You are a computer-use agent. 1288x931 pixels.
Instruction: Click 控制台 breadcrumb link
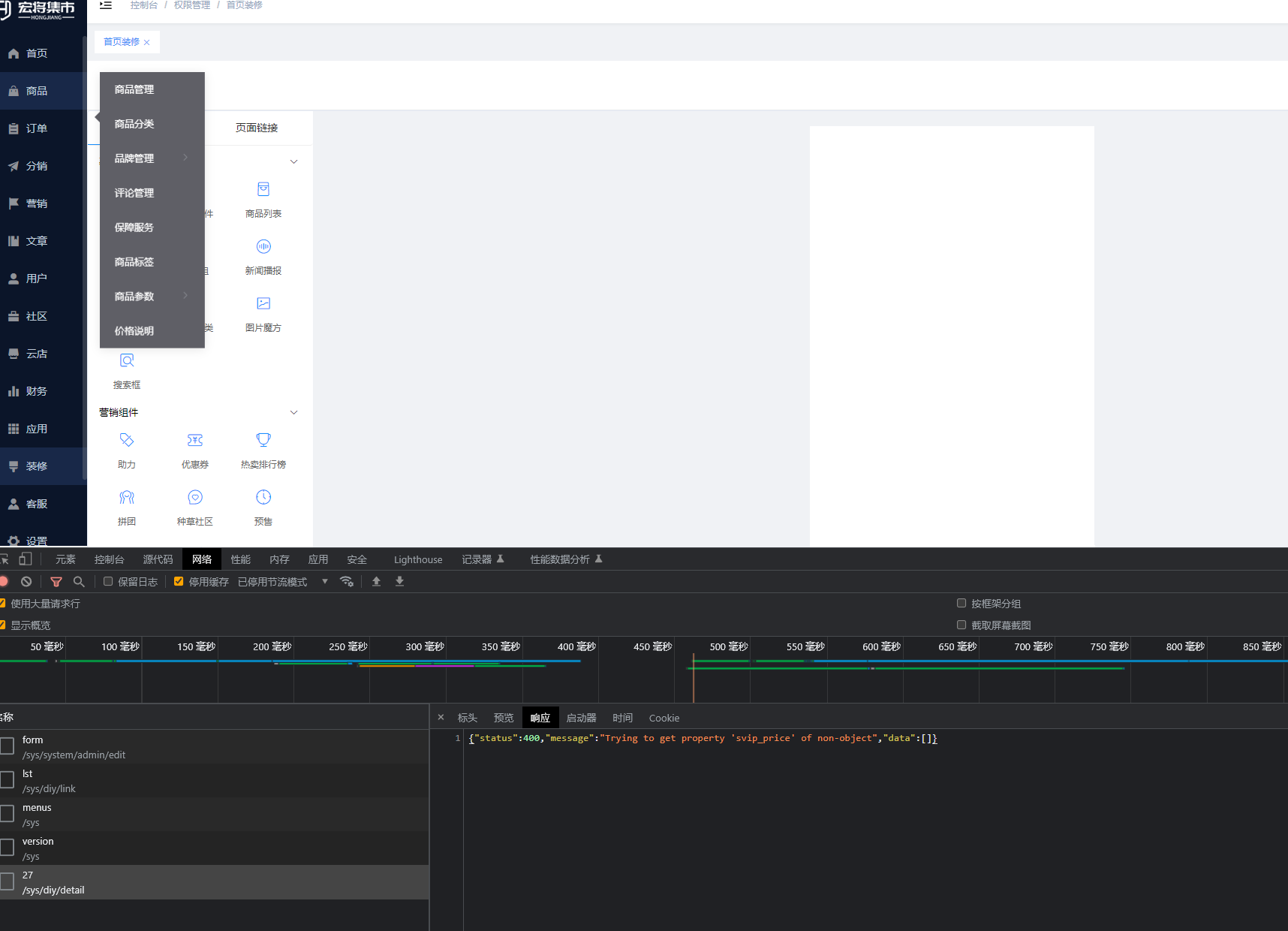[x=144, y=5]
